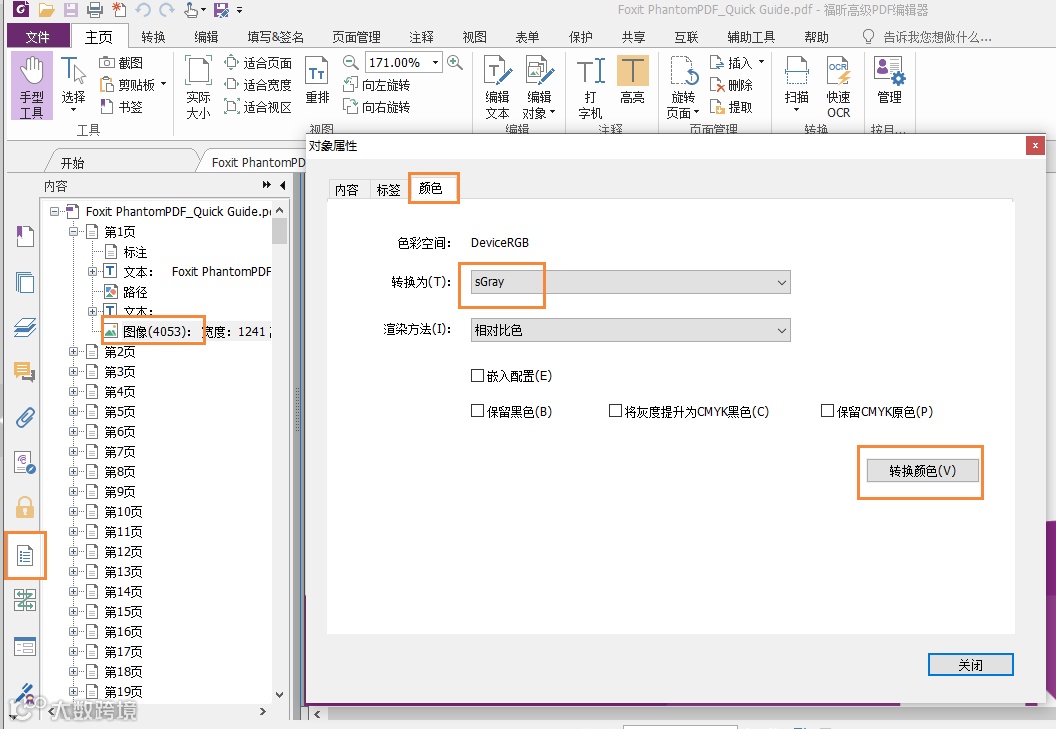Click the Close (关闭) button
Screen dimensions: 1056x729
click(970, 665)
